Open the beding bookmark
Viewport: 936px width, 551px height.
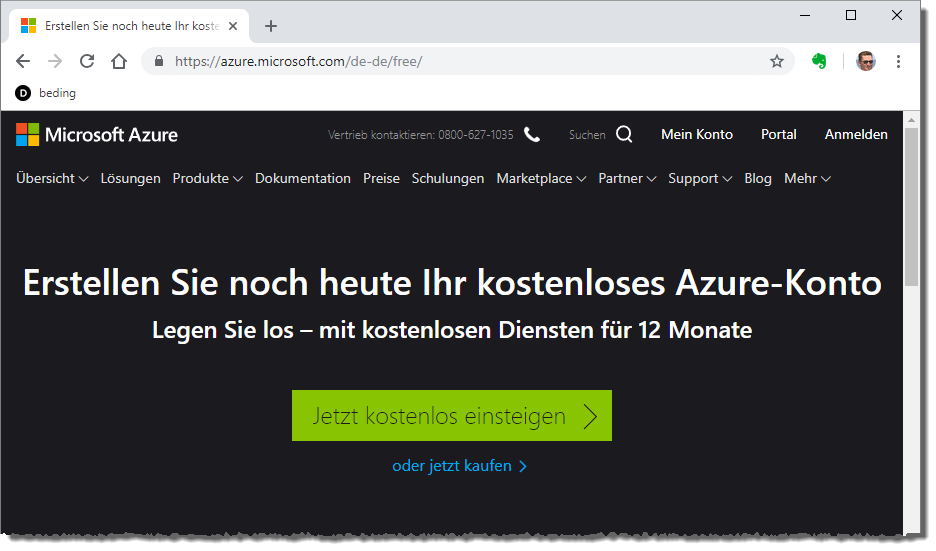(x=46, y=93)
